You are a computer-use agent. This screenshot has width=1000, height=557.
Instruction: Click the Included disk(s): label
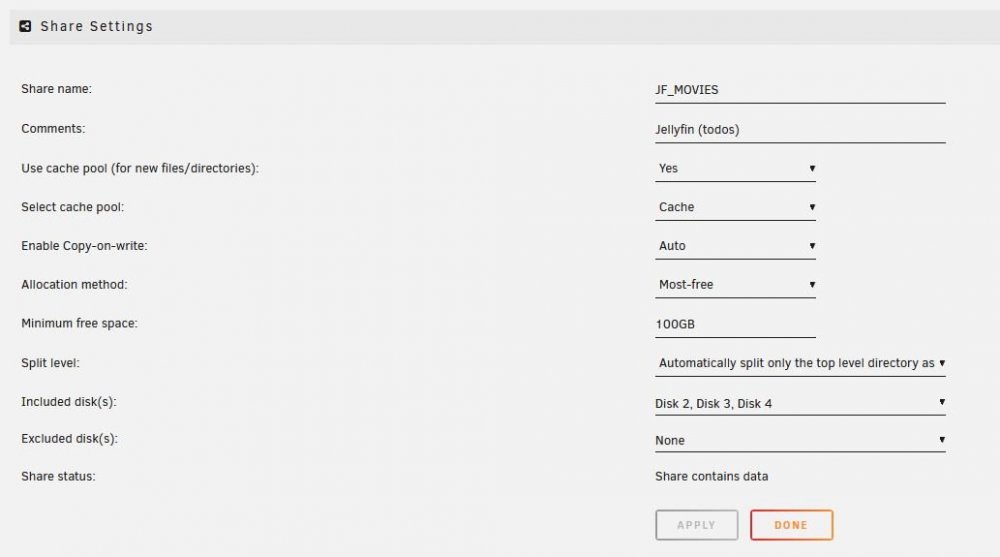[x=69, y=402]
